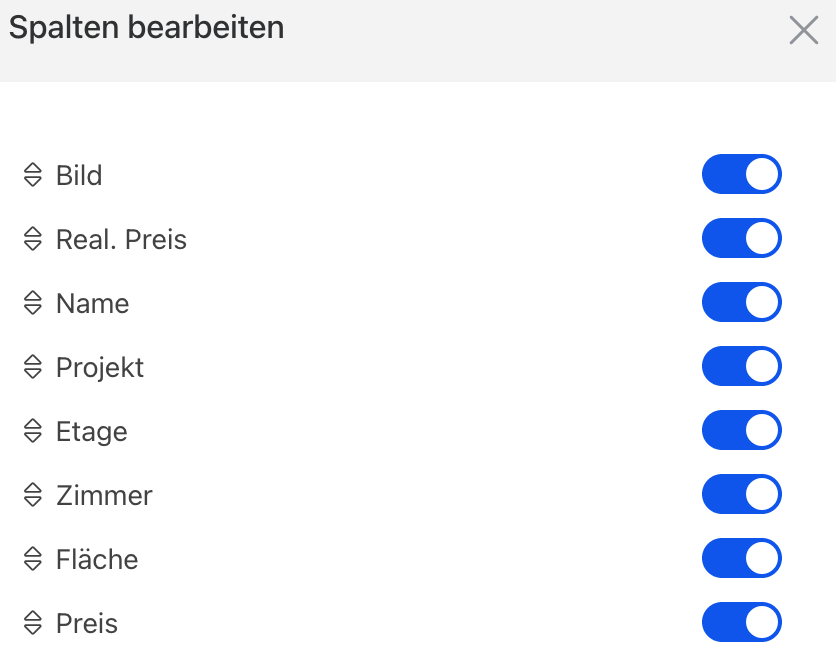
Task: Hide the Name column via its toggle
Action: [x=741, y=302]
